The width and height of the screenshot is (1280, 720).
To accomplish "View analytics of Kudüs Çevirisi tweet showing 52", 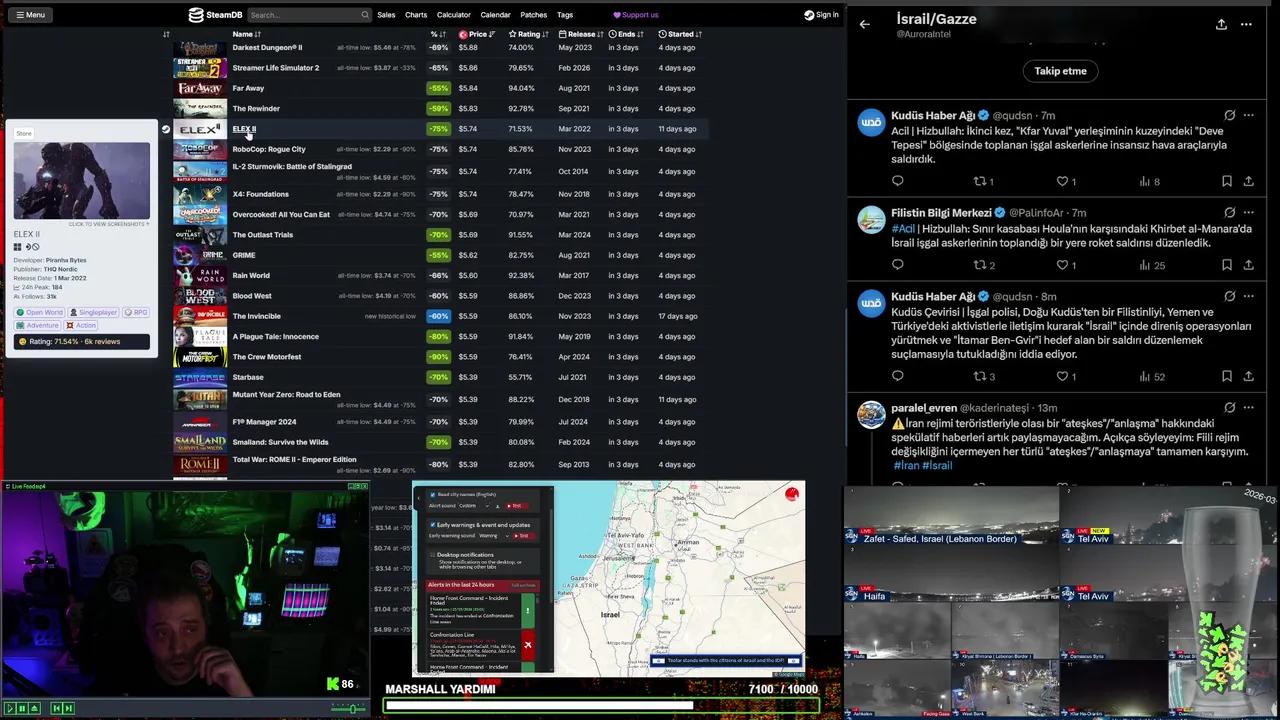I will (x=1152, y=376).
